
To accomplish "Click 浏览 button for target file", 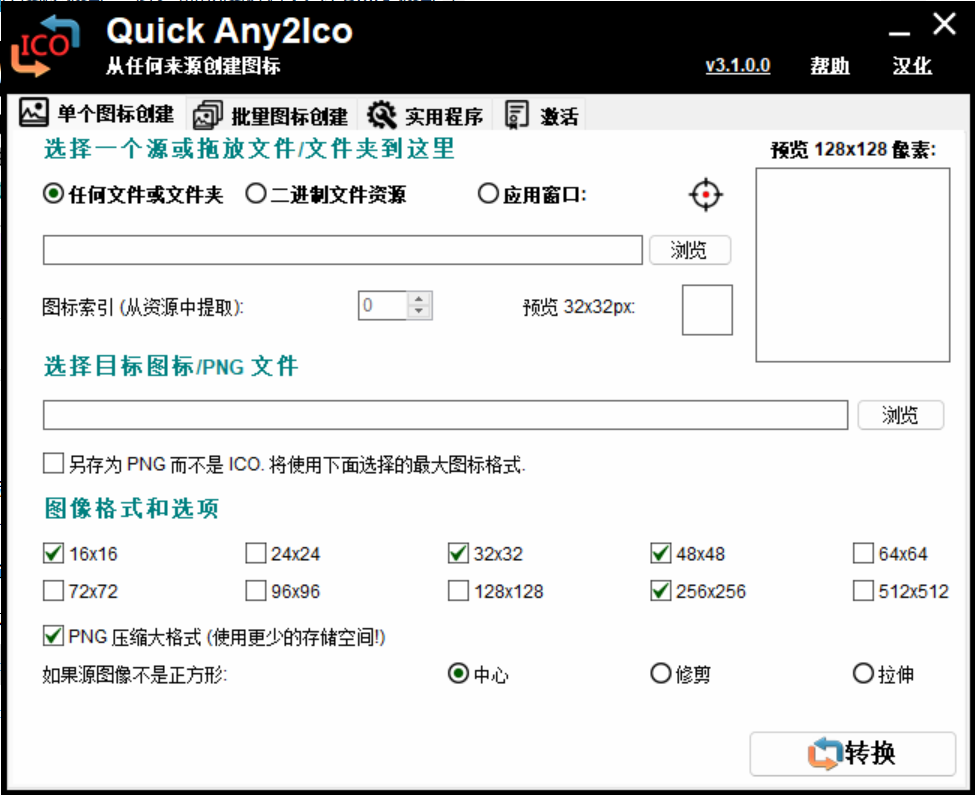I will [900, 415].
